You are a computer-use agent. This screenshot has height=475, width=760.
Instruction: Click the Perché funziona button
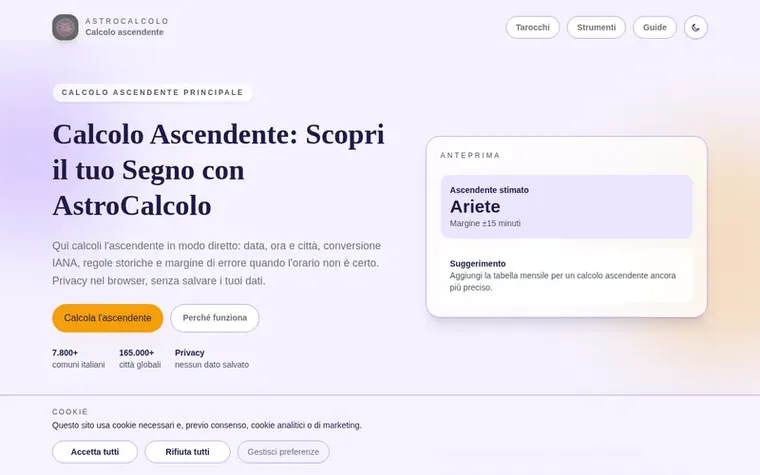215,318
